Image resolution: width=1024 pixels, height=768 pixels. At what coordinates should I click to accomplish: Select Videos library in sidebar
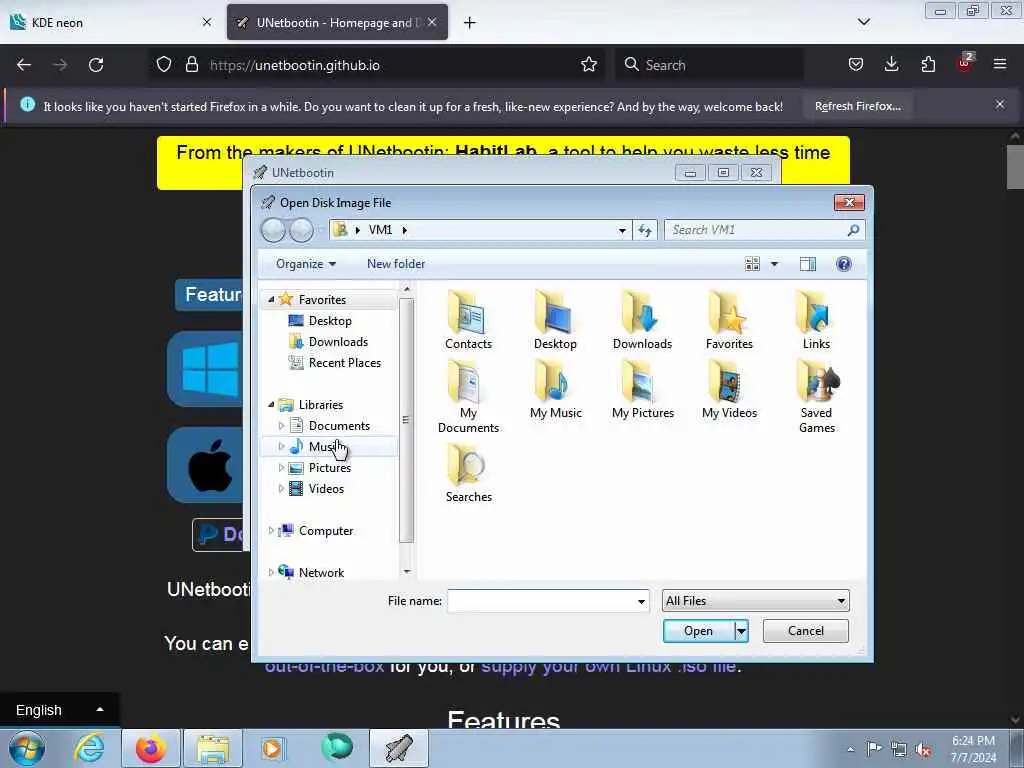pos(326,488)
